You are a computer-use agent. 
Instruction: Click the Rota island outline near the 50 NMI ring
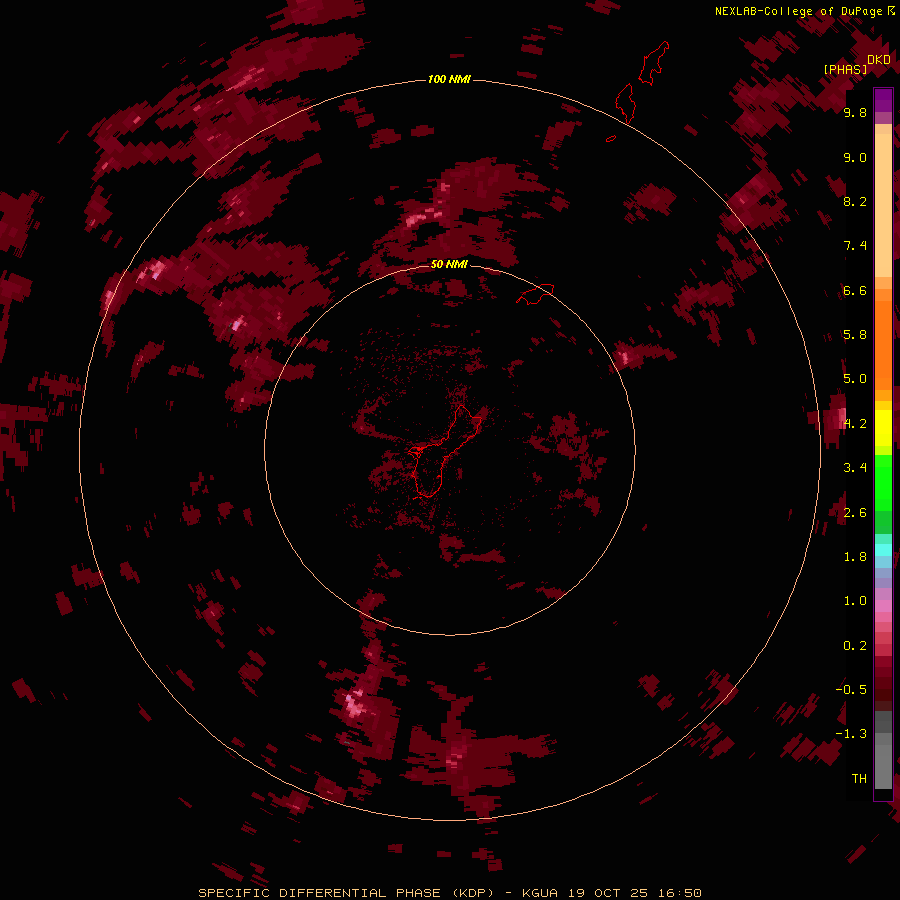point(535,294)
